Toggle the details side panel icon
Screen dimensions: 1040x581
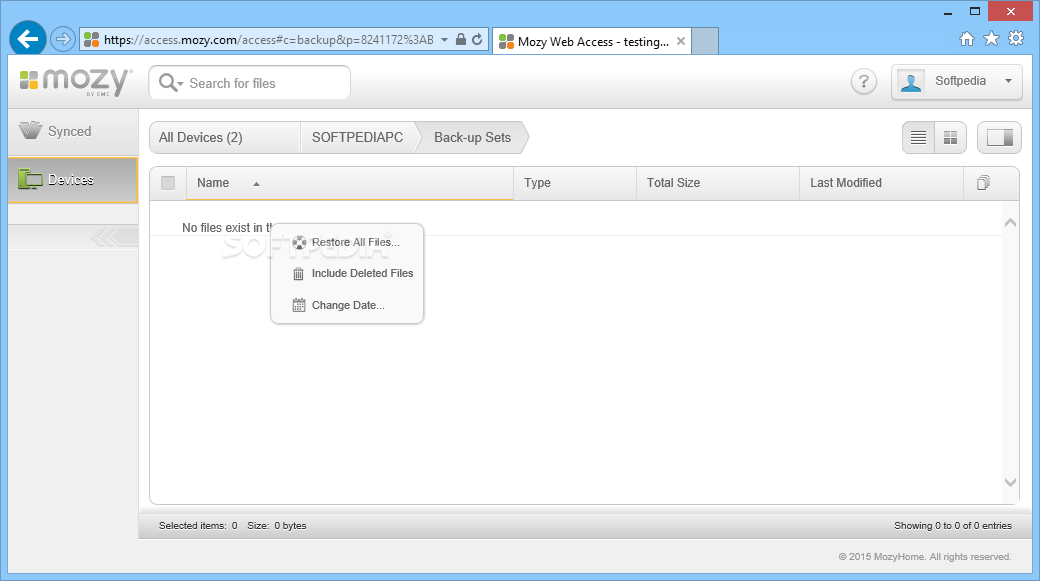[x=999, y=137]
